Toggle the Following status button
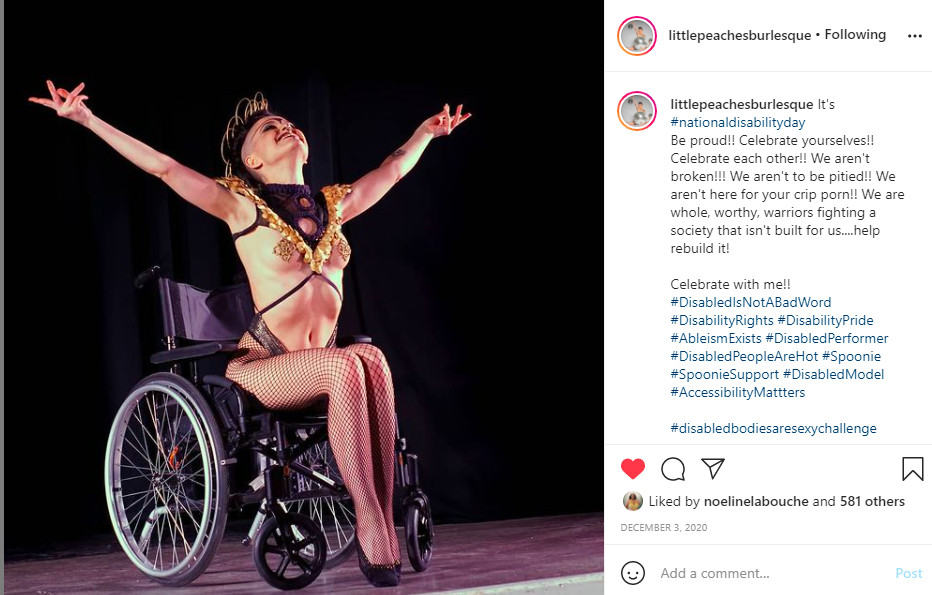The image size is (932, 595). tap(855, 34)
